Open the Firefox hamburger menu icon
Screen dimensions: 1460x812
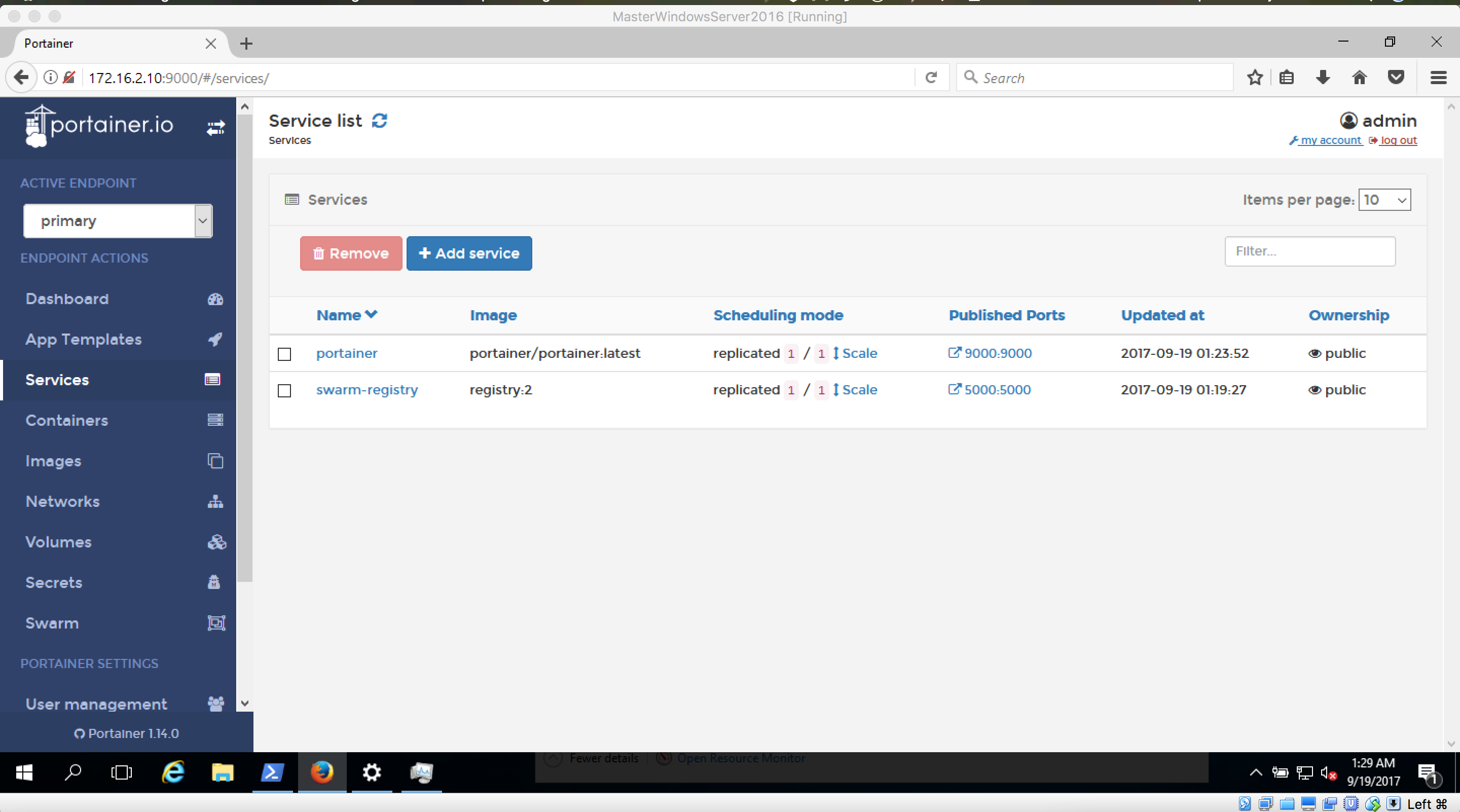tap(1439, 78)
